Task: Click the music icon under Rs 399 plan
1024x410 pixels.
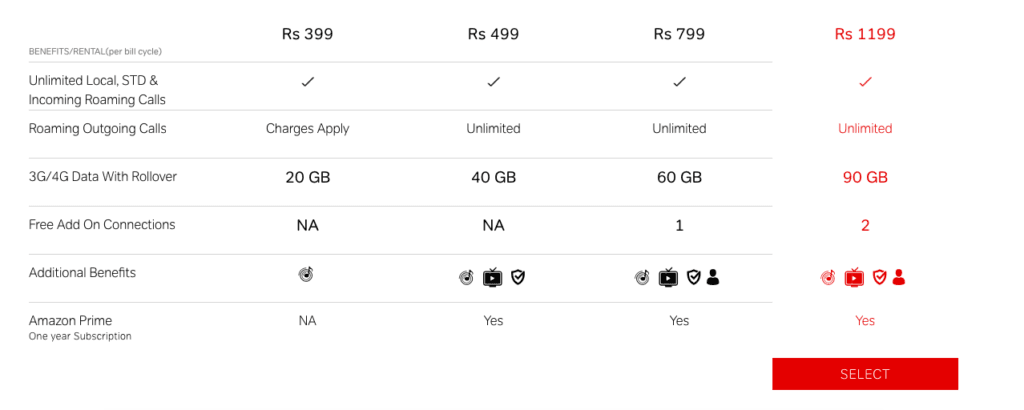Action: point(306,275)
